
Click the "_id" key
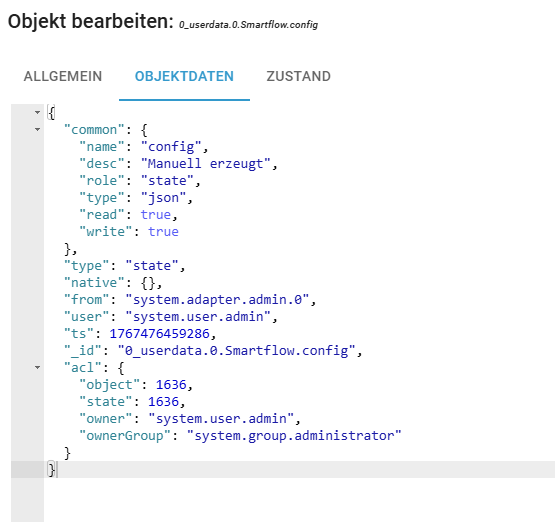tap(83, 350)
